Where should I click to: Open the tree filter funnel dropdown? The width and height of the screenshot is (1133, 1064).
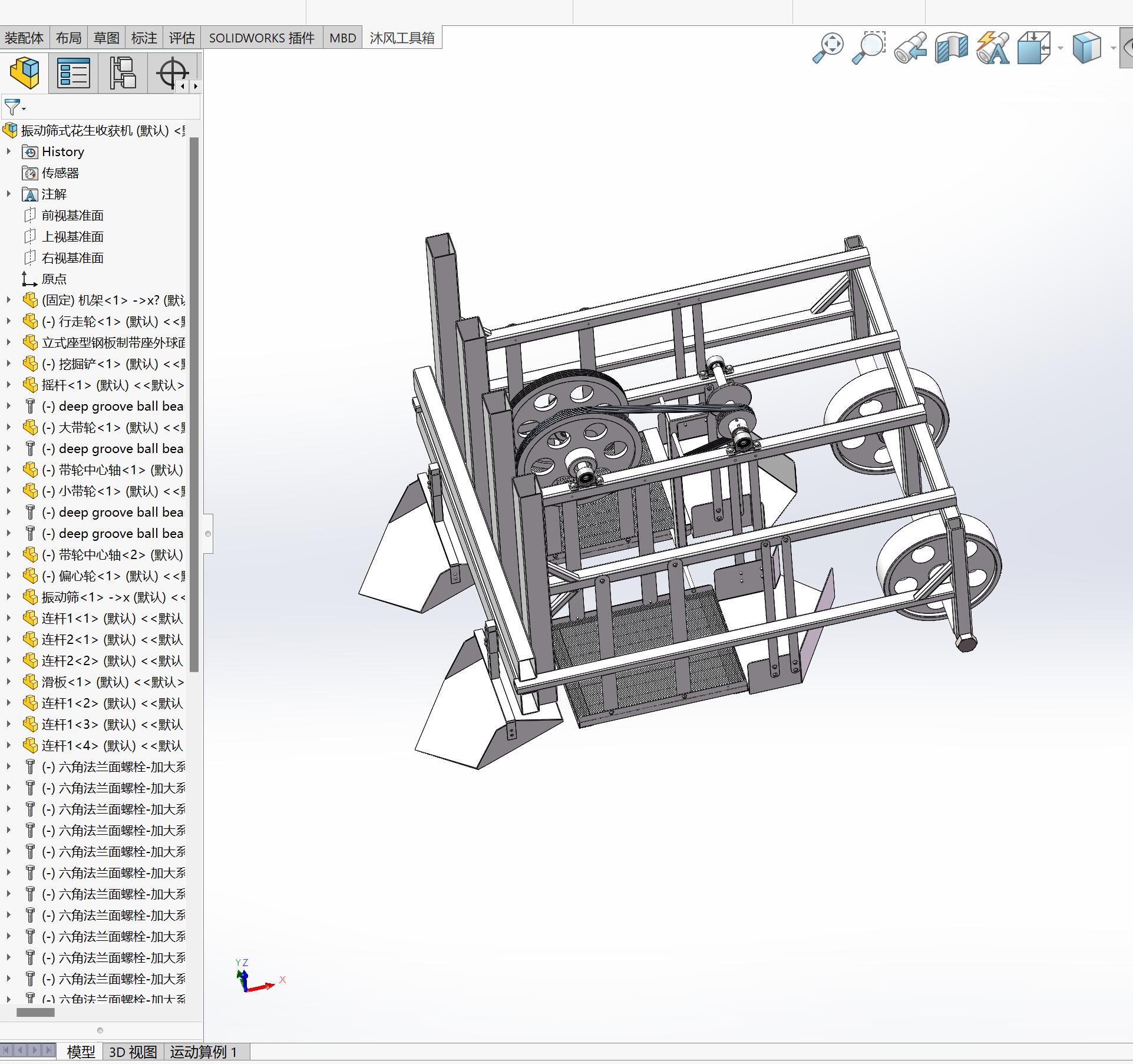tap(15, 108)
